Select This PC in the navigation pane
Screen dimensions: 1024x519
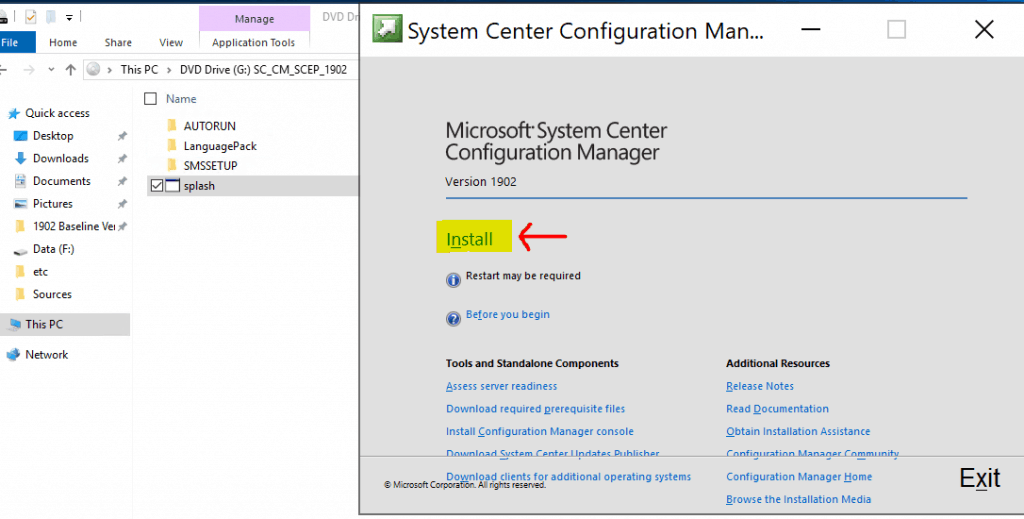click(44, 324)
